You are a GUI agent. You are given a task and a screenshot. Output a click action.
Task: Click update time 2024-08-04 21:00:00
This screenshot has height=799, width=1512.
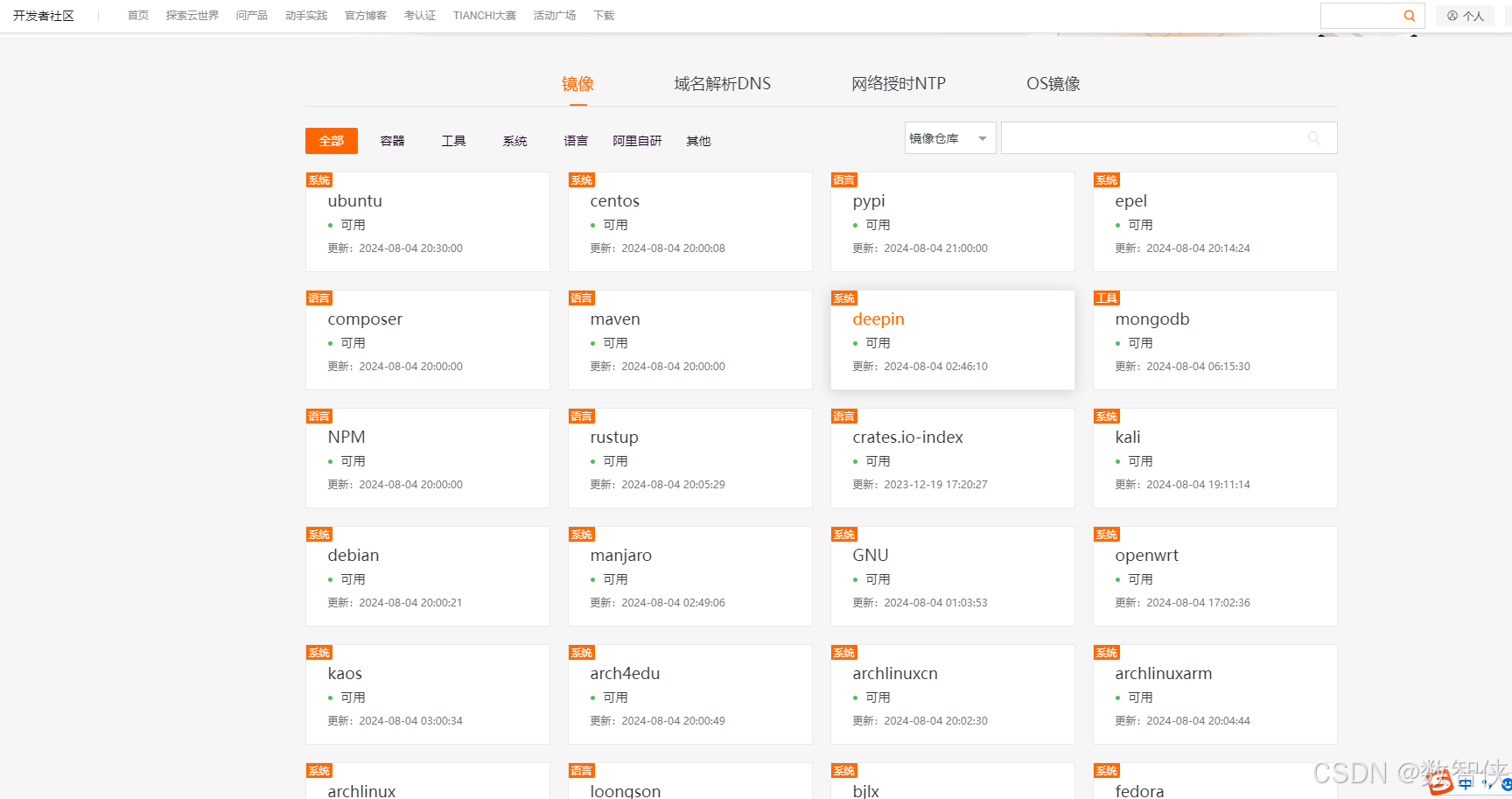[x=935, y=249]
